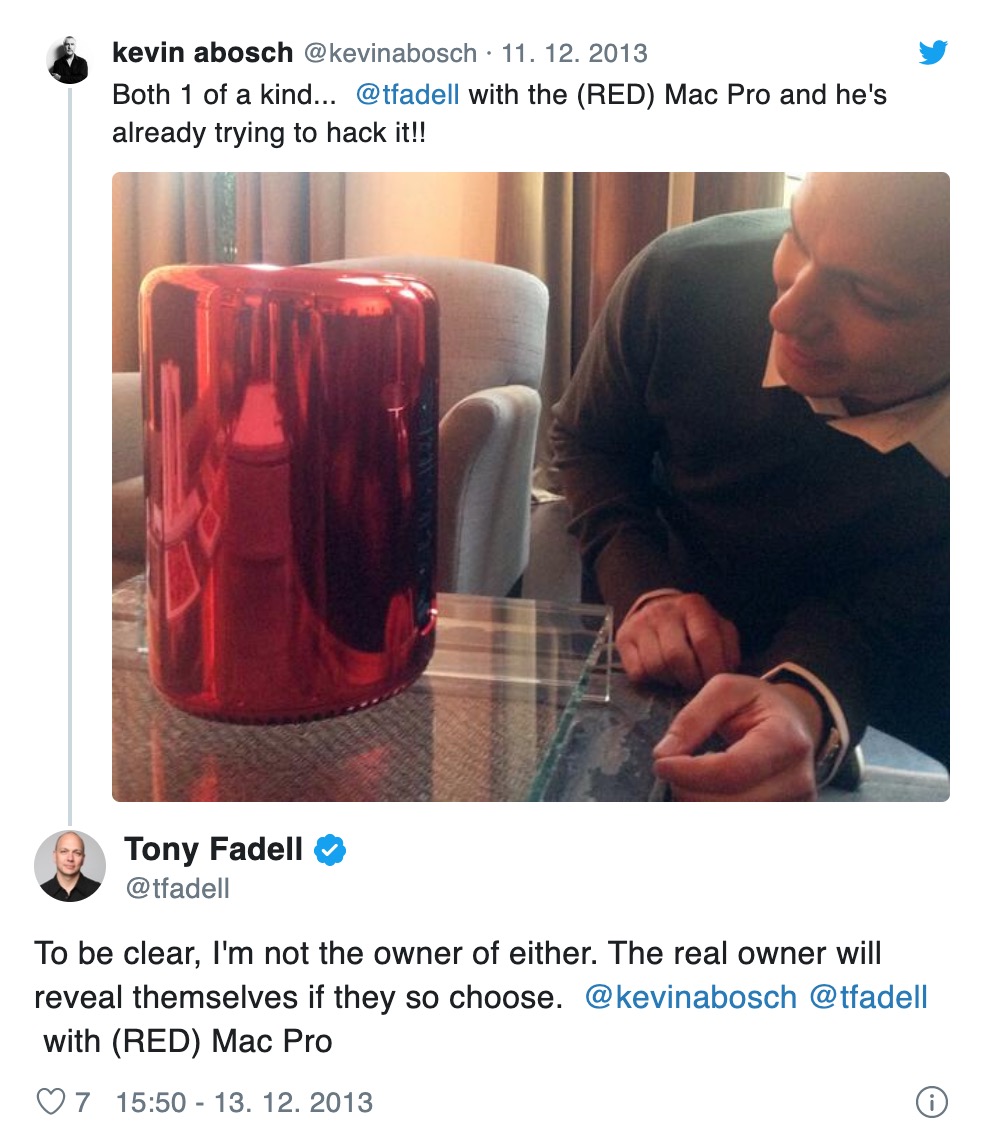Like the tweet with the heart icon

pos(50,1102)
